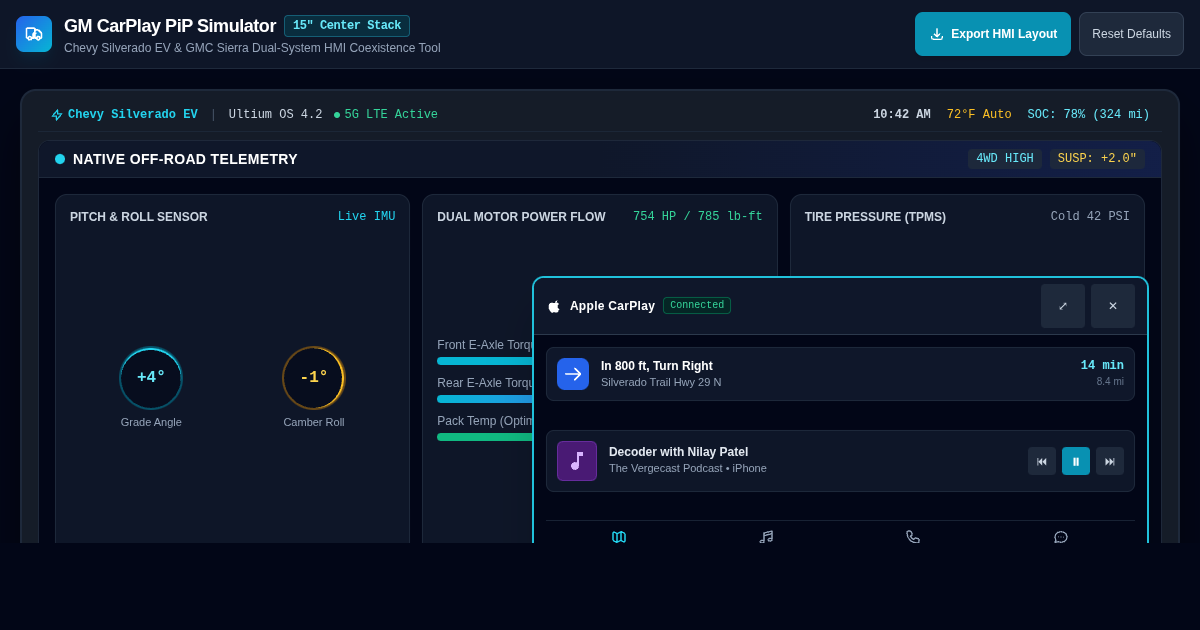Click the SUSP: +2.0" suspension badge
The height and width of the screenshot is (630, 1200).
(x=1097, y=159)
